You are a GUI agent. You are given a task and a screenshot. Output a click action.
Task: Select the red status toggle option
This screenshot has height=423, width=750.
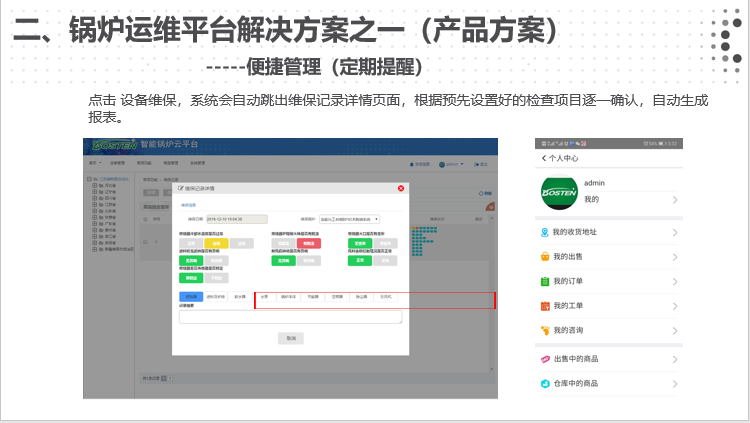point(309,243)
